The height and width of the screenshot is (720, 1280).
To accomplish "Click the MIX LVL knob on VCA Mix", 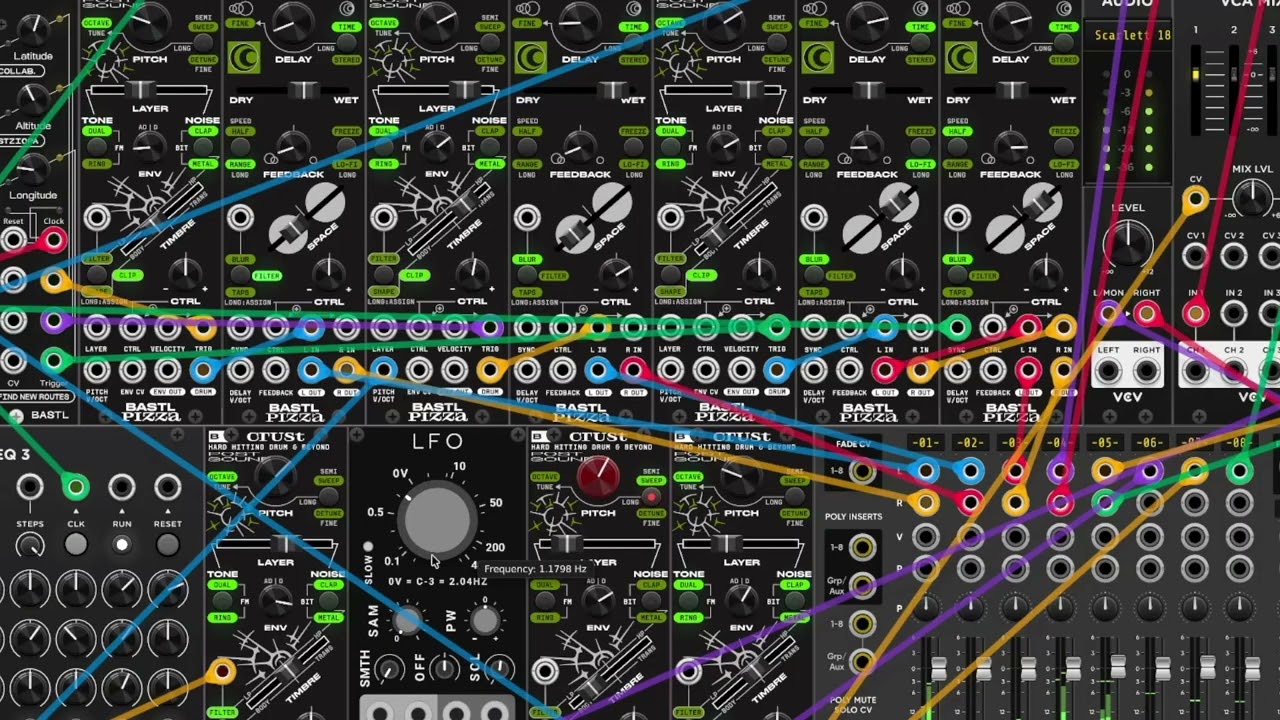I will (x=1253, y=199).
